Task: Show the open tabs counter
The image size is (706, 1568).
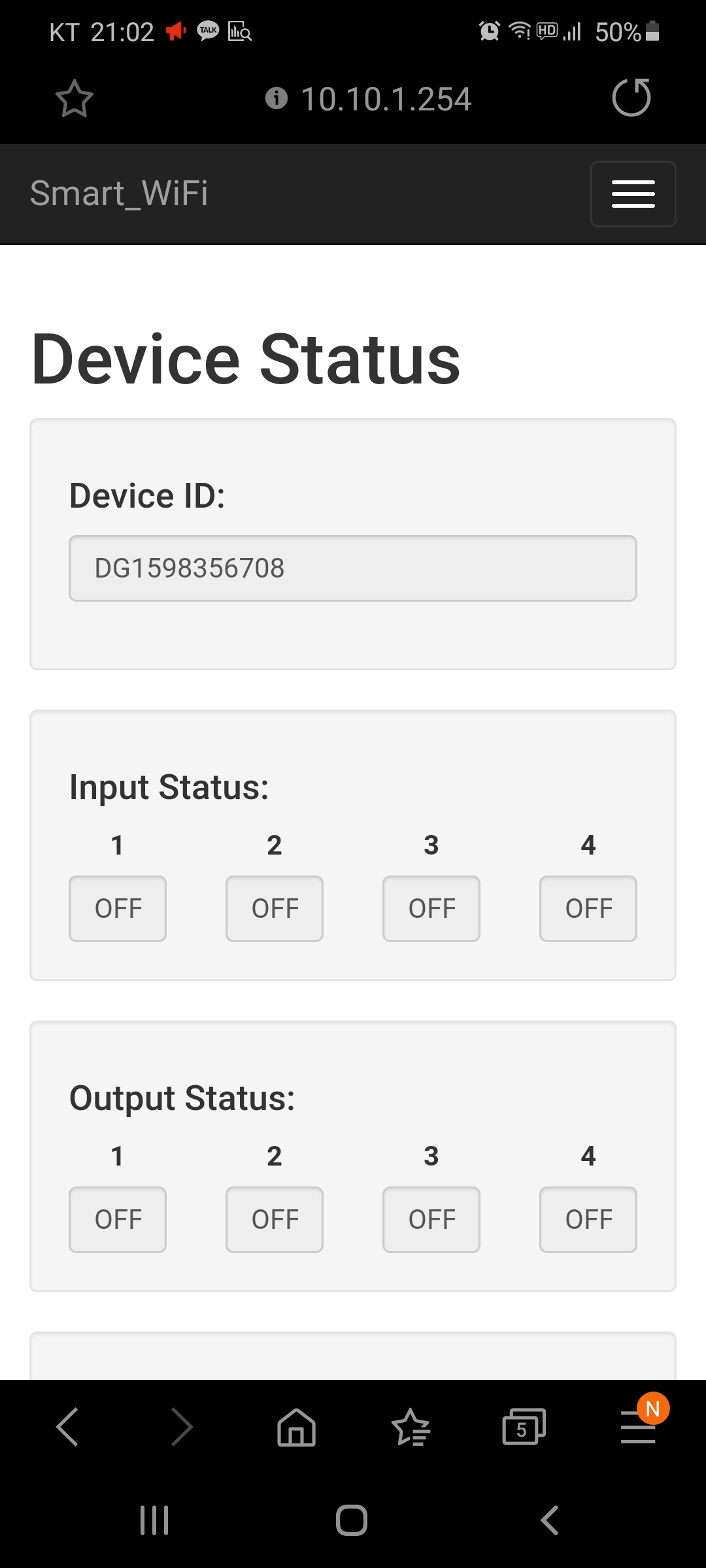Action: 524,1427
